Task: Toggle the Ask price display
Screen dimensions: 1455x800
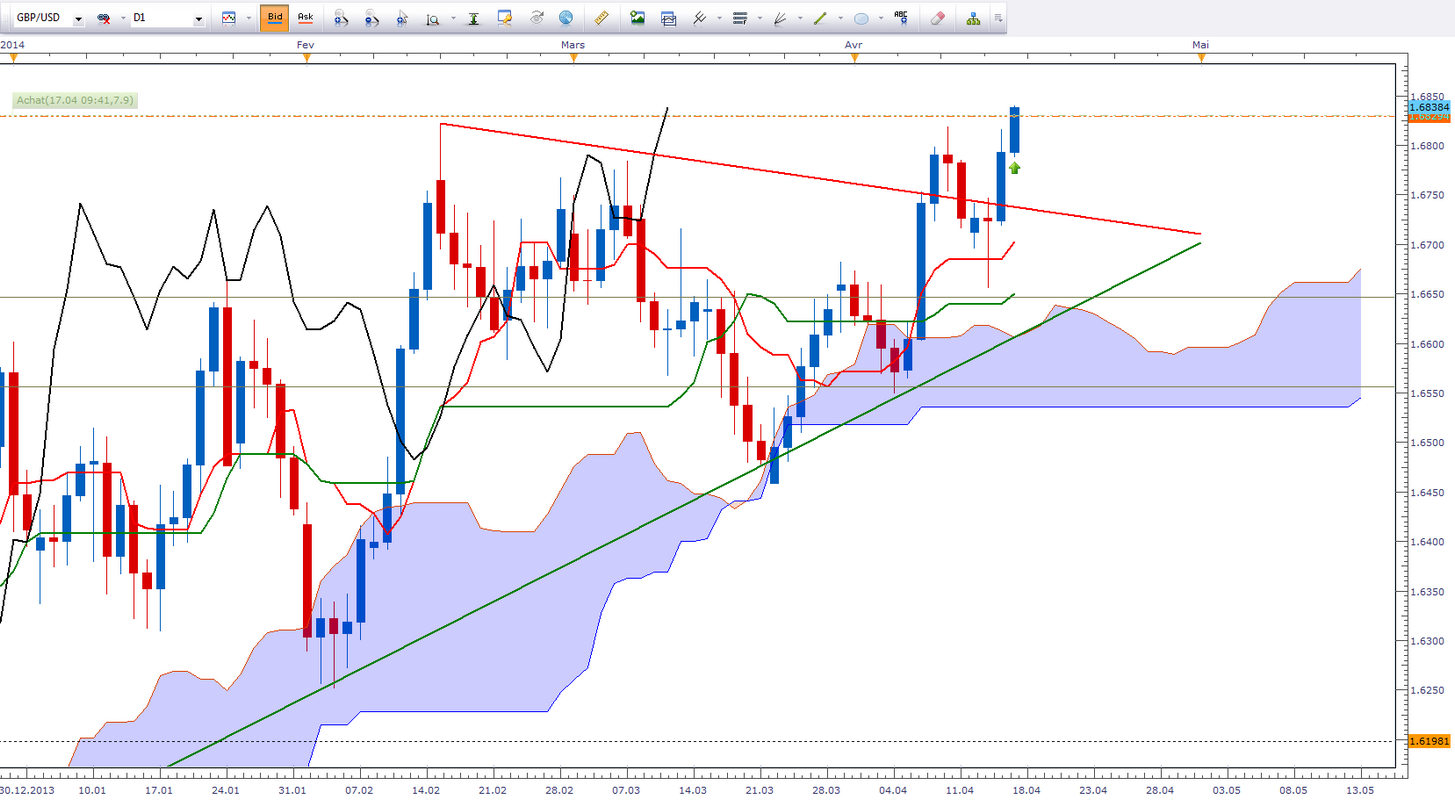Action: [x=305, y=18]
